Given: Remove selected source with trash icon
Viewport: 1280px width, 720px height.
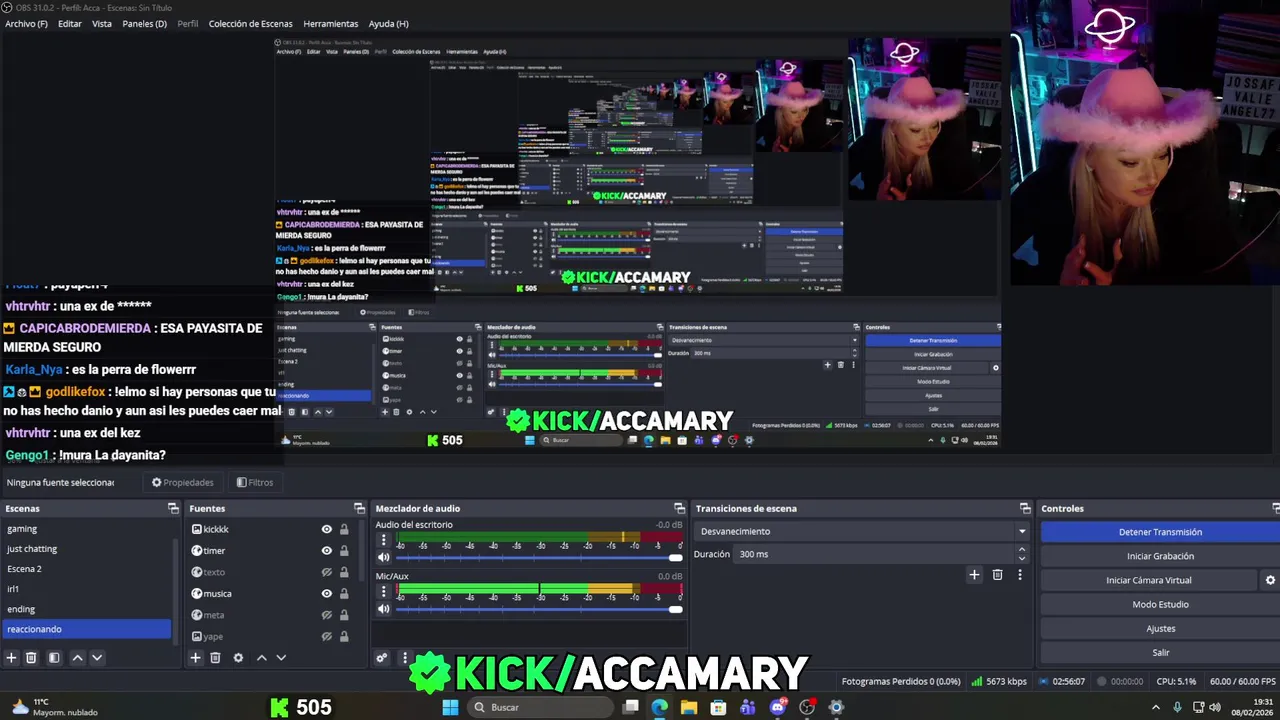Looking at the screenshot, I should [x=215, y=657].
